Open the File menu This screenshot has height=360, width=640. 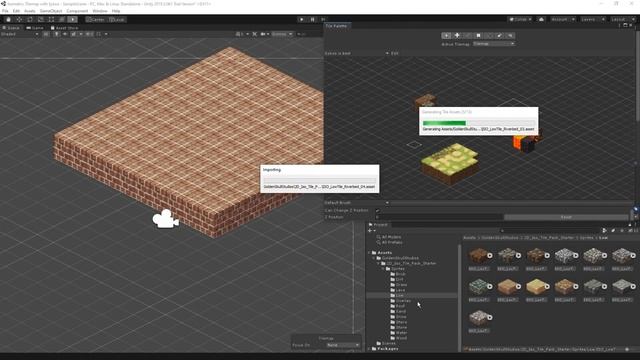pos(5,11)
